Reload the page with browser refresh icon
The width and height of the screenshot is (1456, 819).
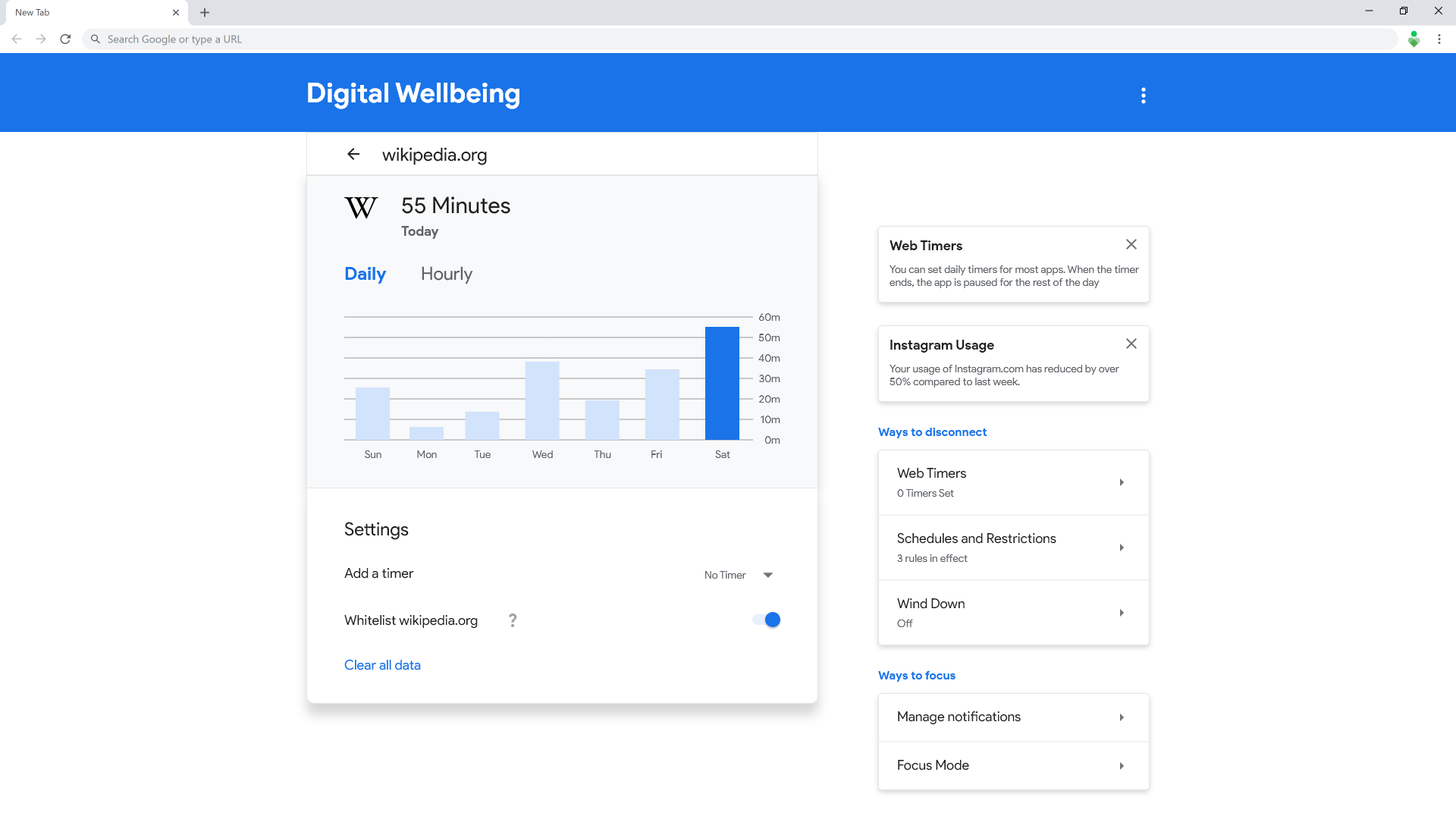pyautogui.click(x=65, y=39)
